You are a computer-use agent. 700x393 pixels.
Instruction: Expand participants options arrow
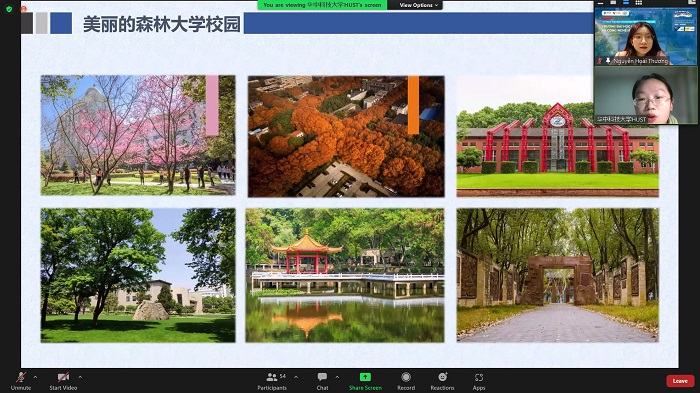pos(296,377)
